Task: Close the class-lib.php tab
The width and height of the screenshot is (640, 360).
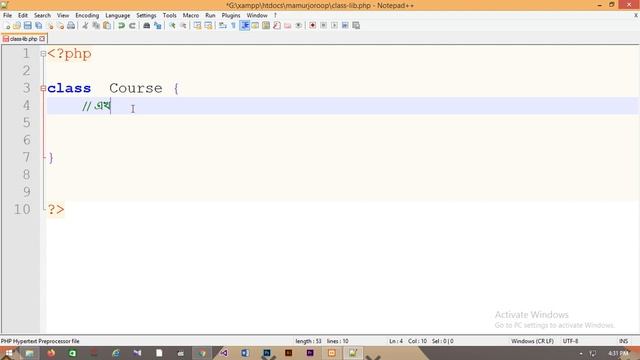Action: coord(42,39)
